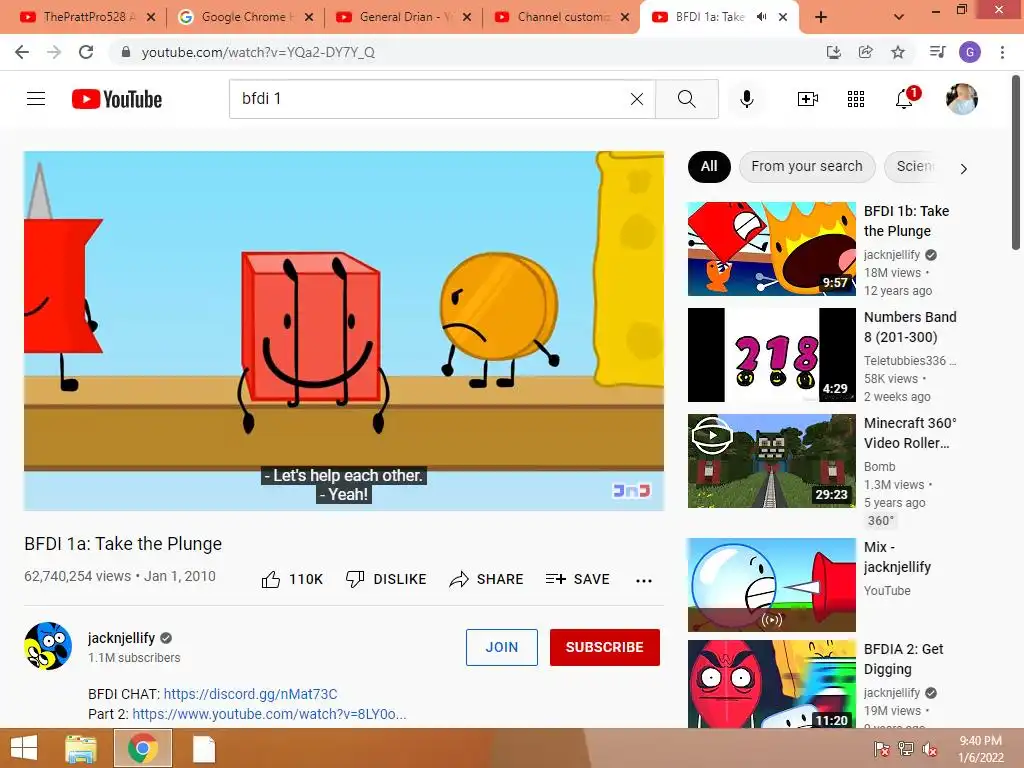
Task: Close the General Drian tab
Action: click(x=467, y=17)
